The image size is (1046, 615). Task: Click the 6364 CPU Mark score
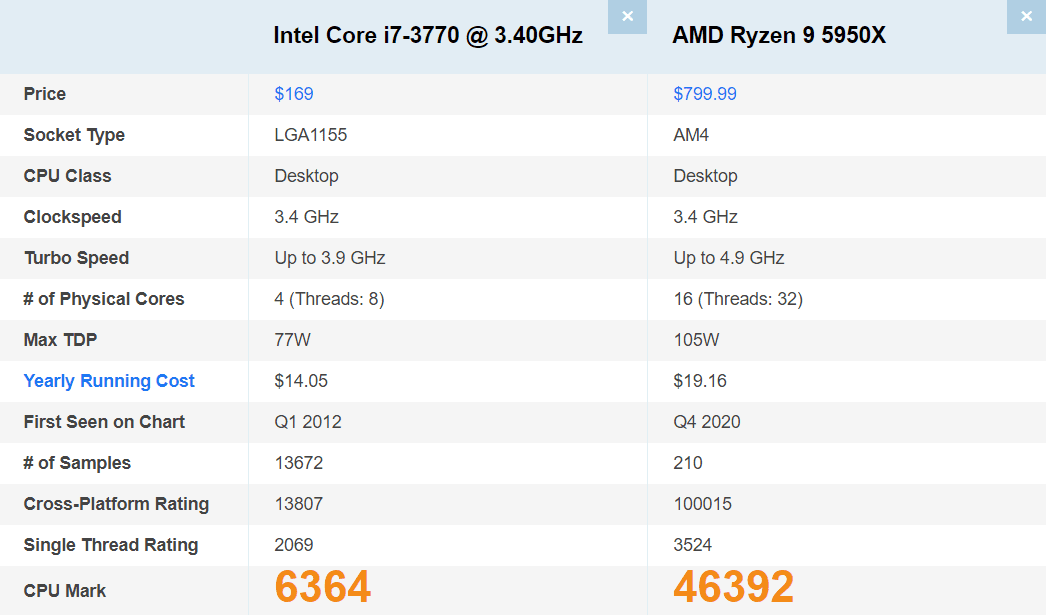(x=323, y=587)
